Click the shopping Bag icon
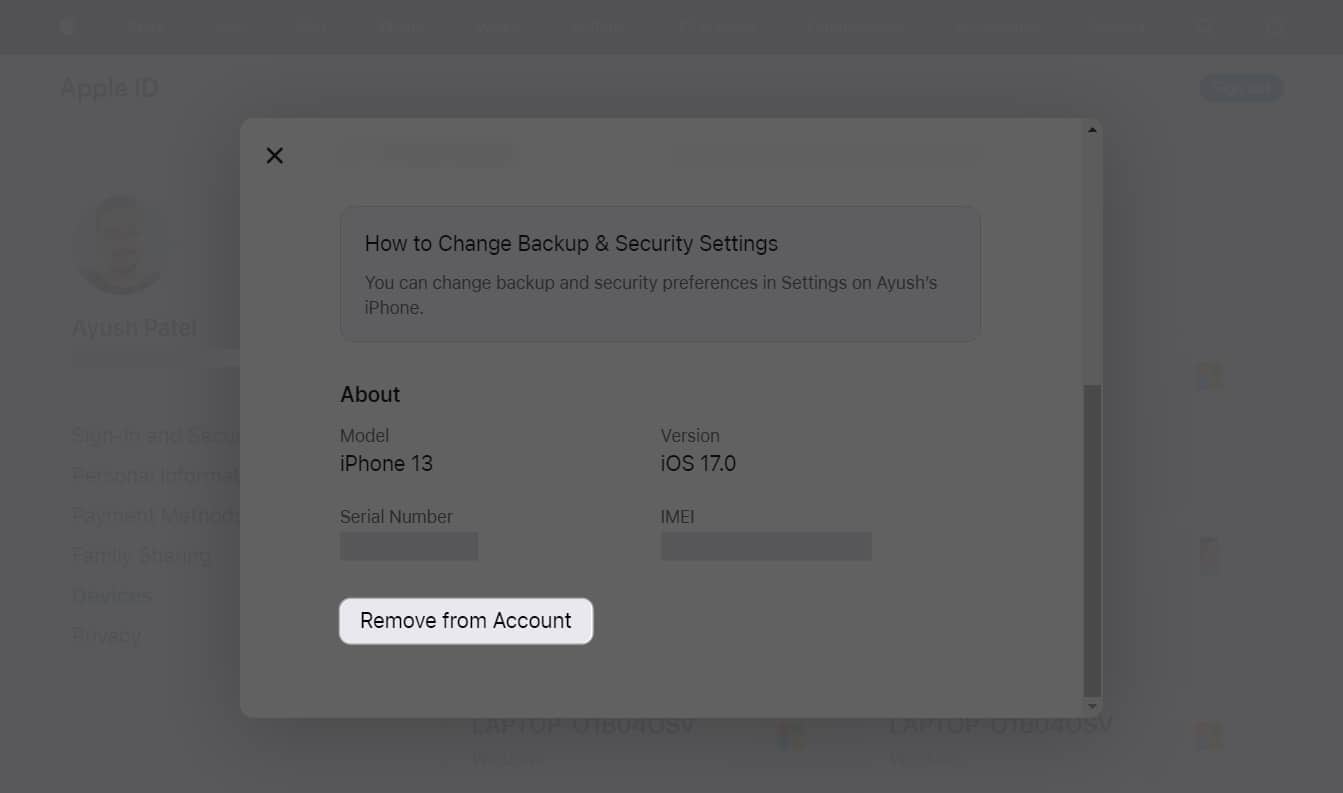This screenshot has width=1343, height=793. (1275, 27)
